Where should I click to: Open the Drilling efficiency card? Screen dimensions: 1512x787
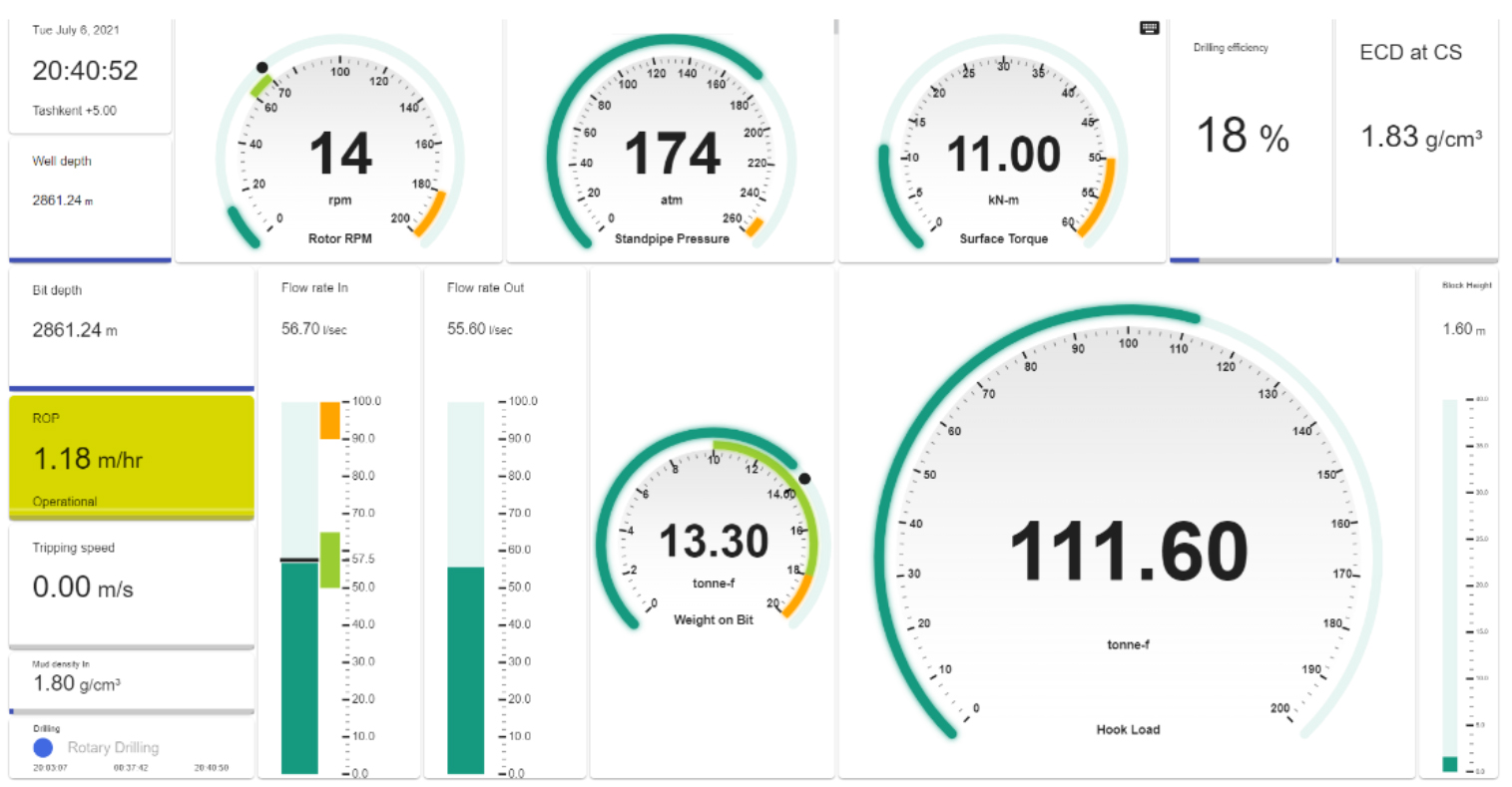point(1250,138)
